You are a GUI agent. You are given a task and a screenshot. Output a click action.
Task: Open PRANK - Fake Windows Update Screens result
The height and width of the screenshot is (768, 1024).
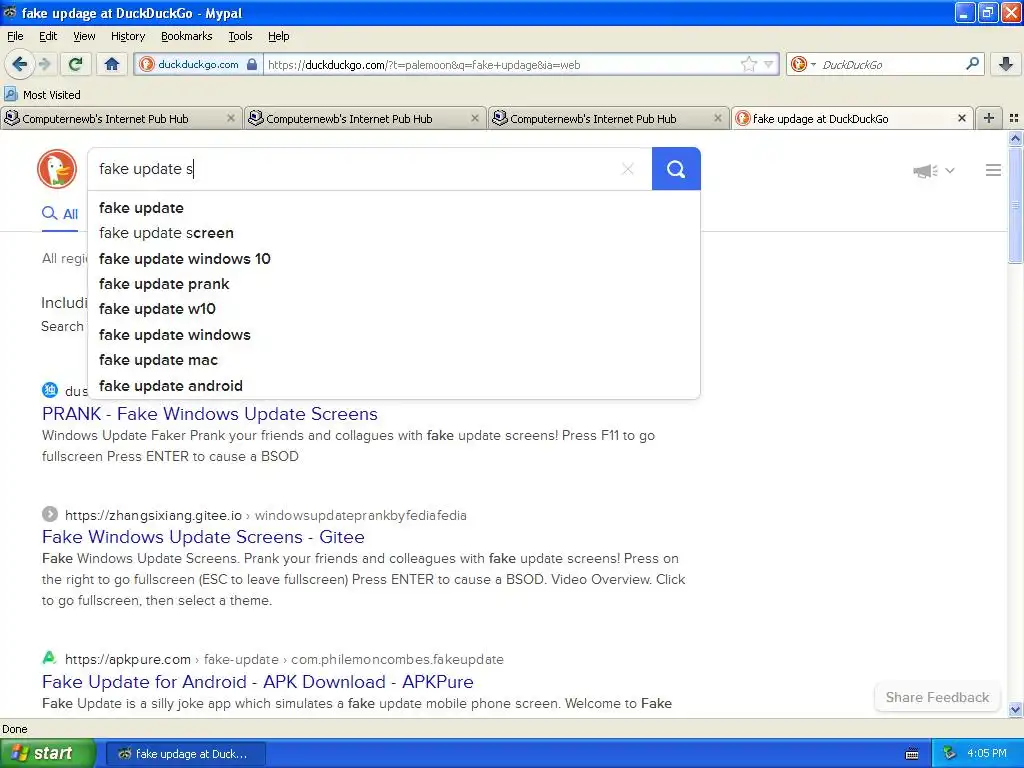210,413
